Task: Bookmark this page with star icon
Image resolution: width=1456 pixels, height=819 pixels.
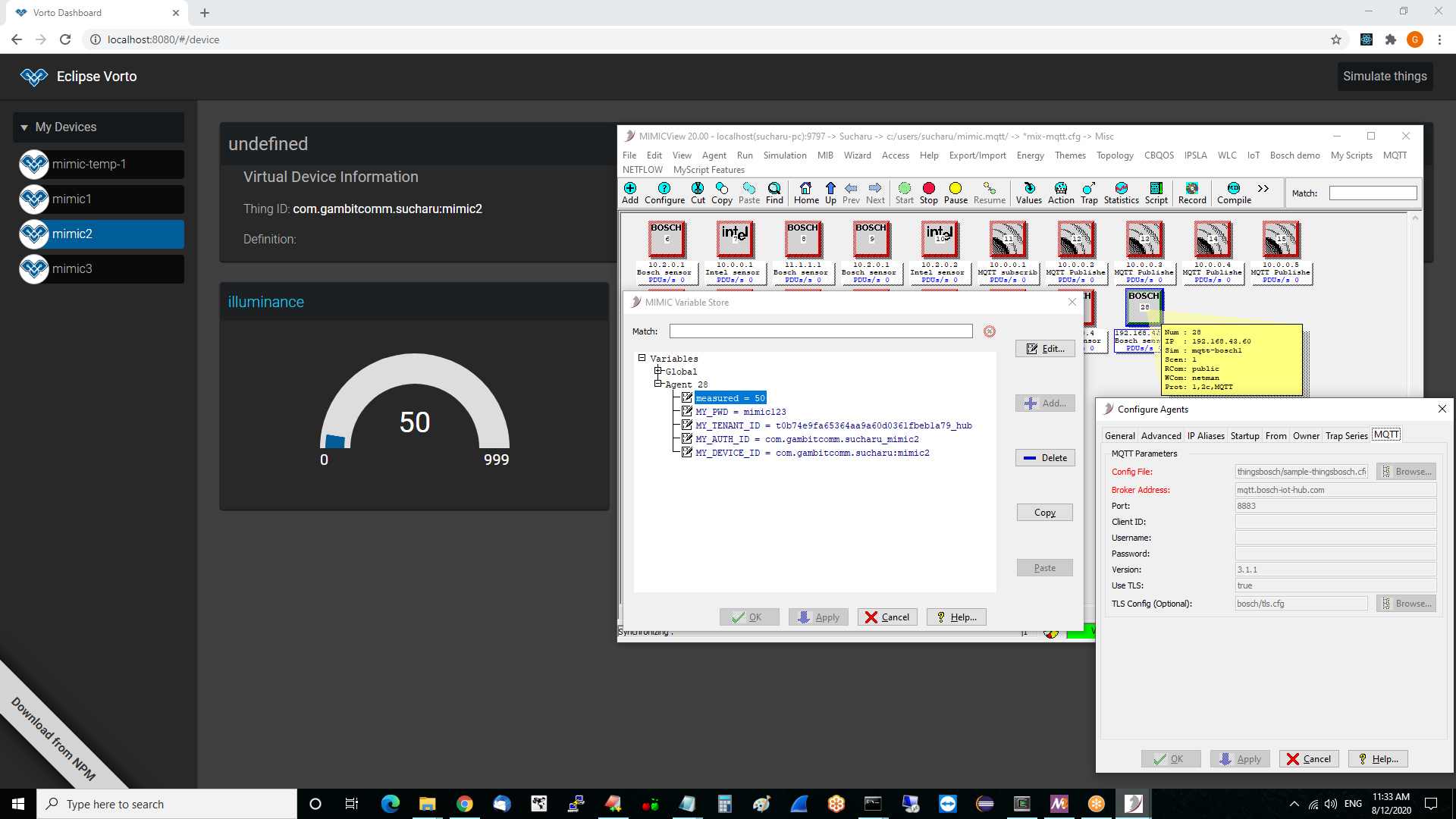Action: pos(1336,39)
